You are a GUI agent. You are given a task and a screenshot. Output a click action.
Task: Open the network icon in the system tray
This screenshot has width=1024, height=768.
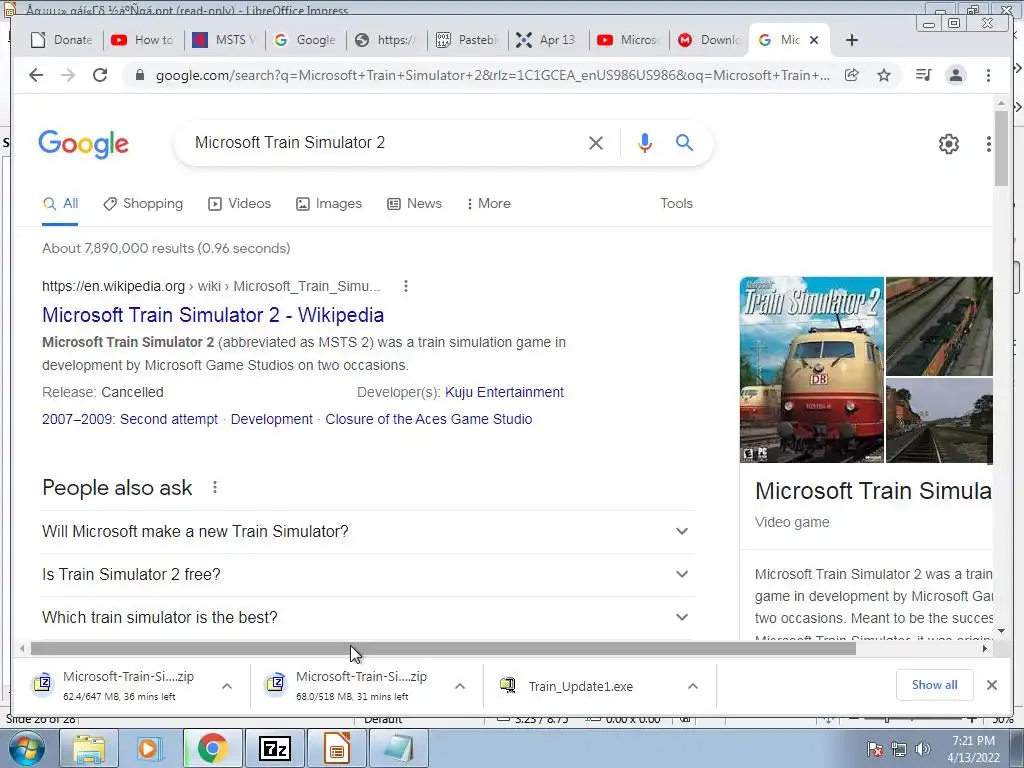(x=899, y=749)
